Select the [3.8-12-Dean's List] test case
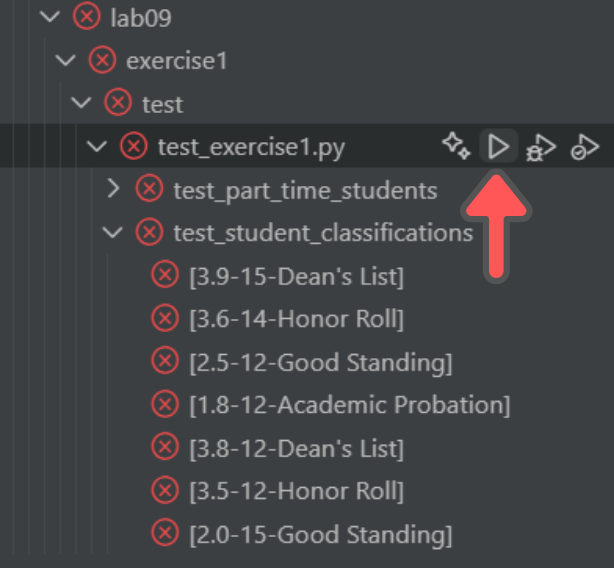The image size is (614, 569). (x=296, y=448)
